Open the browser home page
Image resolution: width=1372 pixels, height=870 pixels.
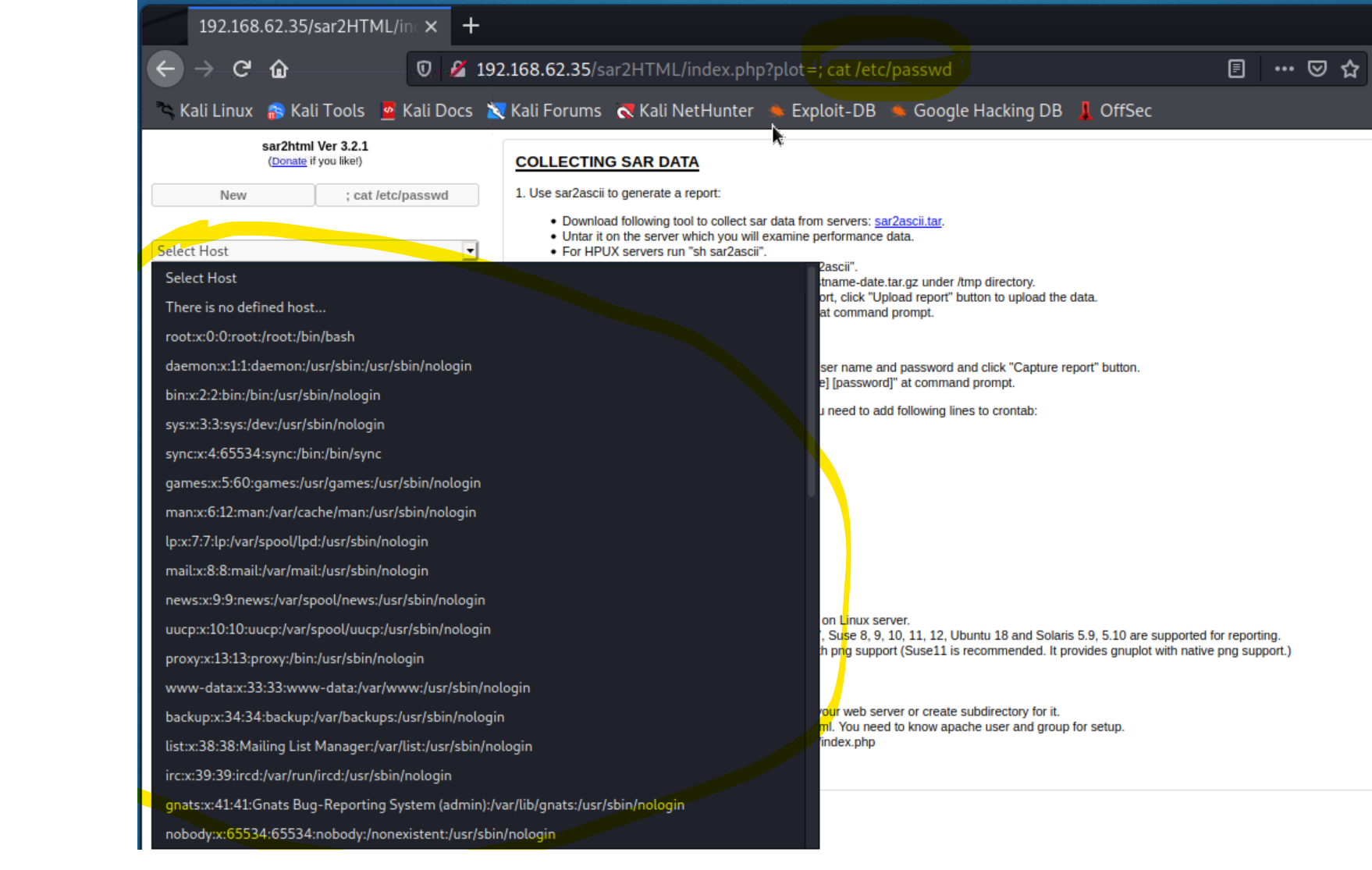pos(279,69)
